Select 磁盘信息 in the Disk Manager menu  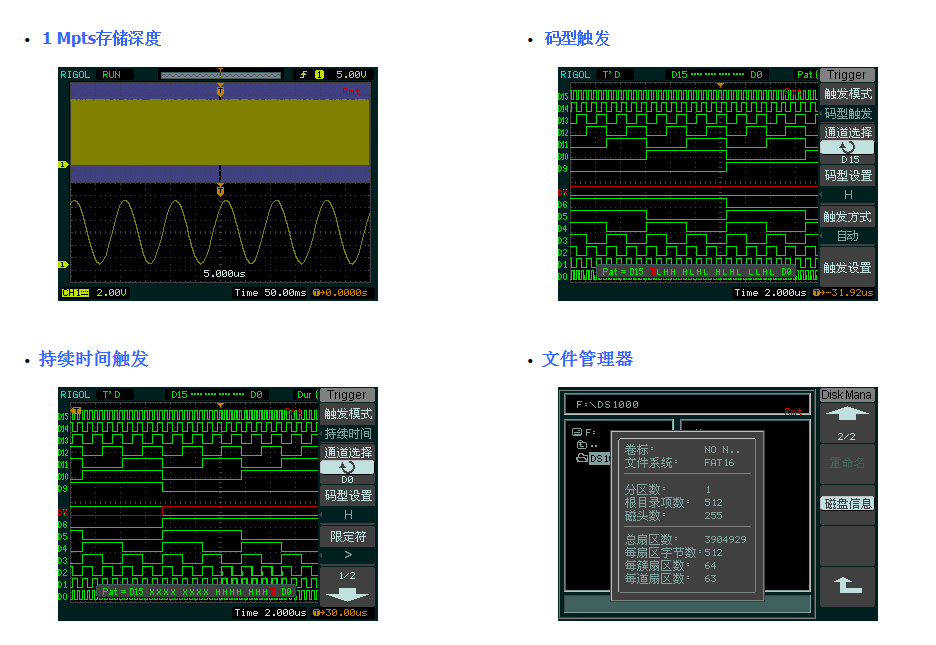point(847,503)
